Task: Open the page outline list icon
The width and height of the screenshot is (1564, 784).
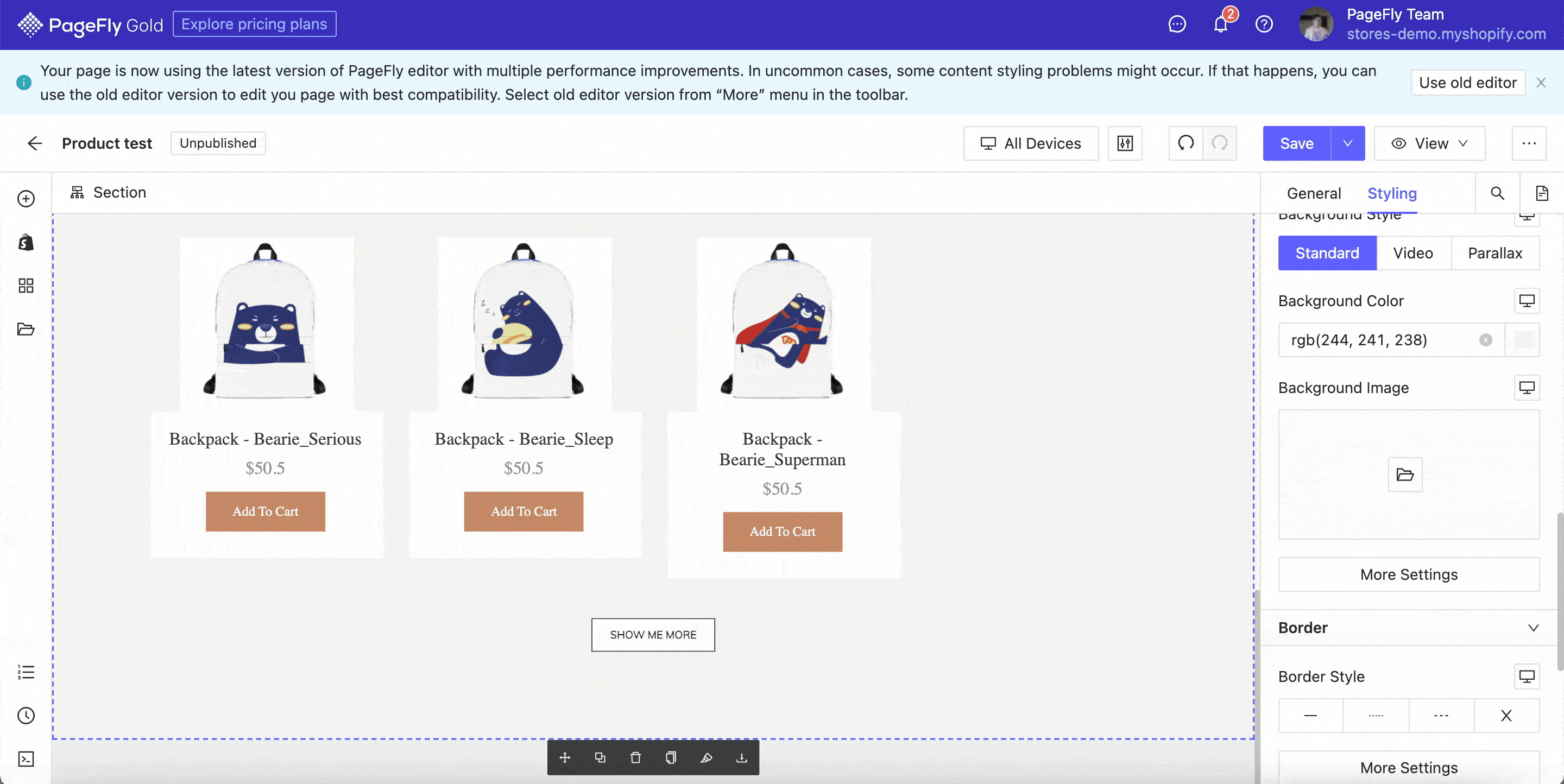Action: (26, 672)
